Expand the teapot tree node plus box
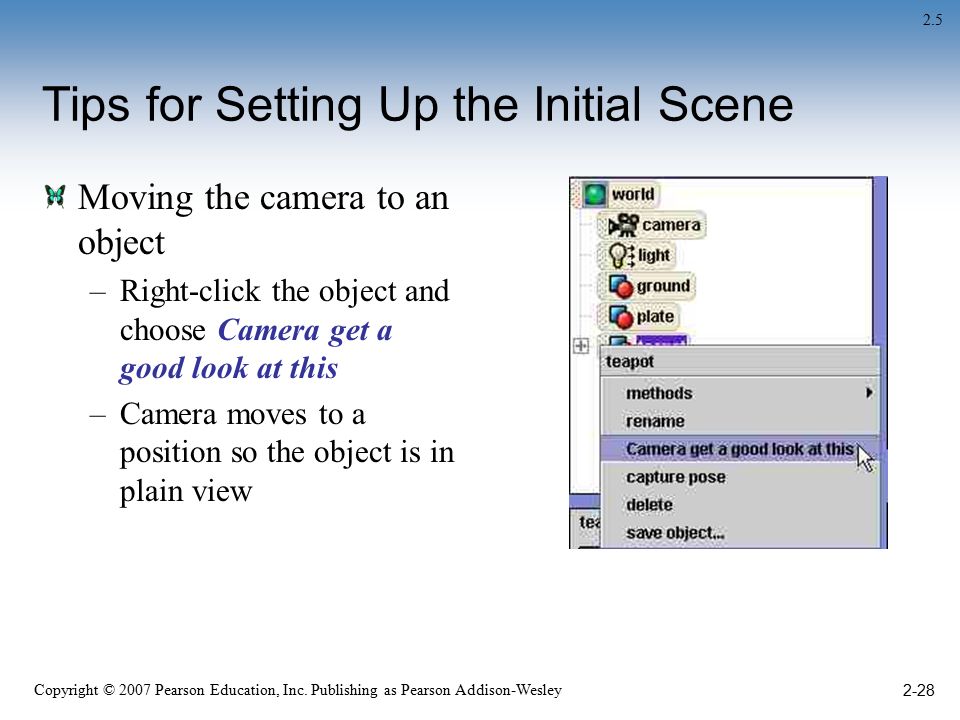960x720 pixels. 581,346
